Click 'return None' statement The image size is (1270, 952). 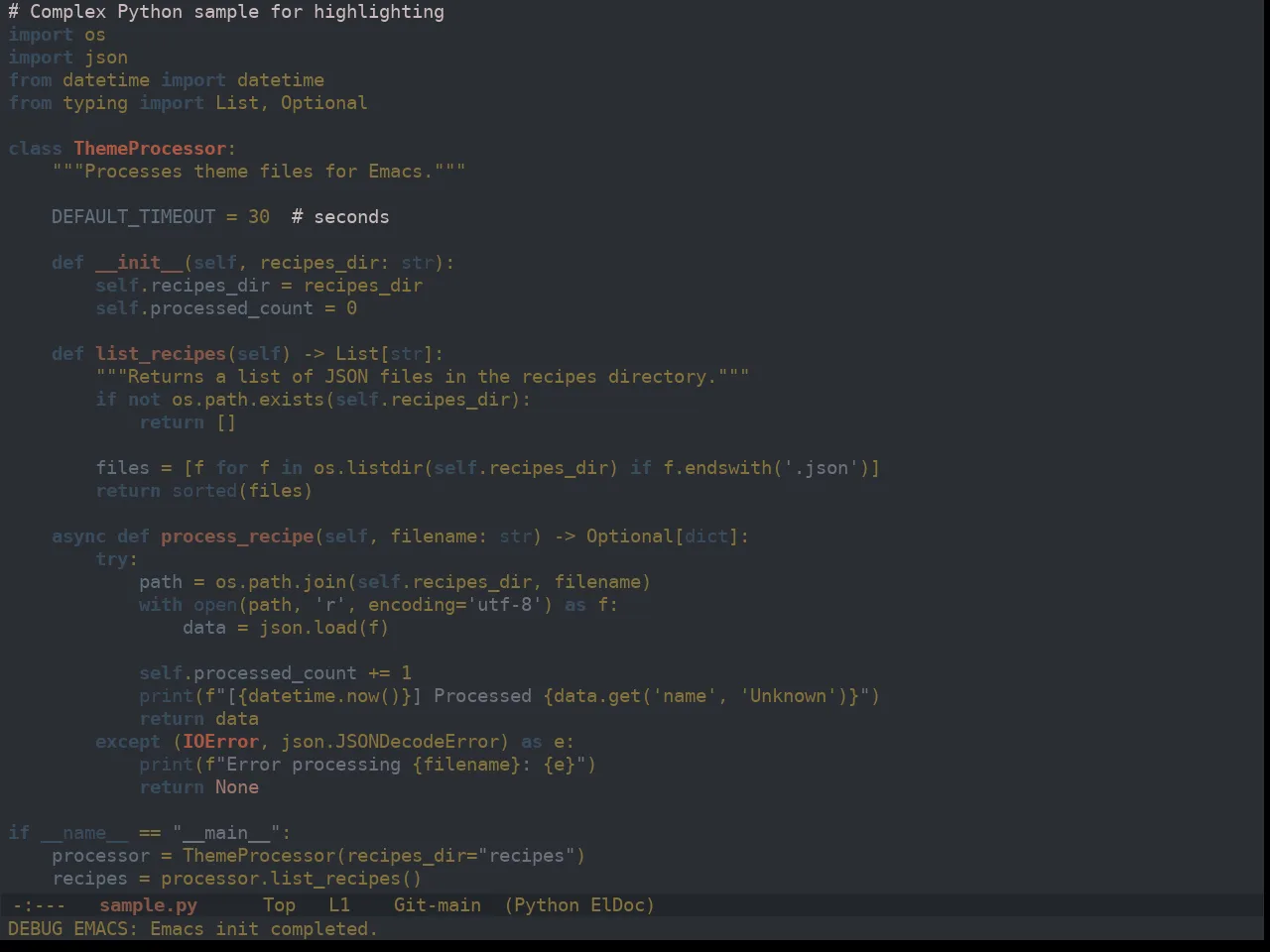[198, 787]
